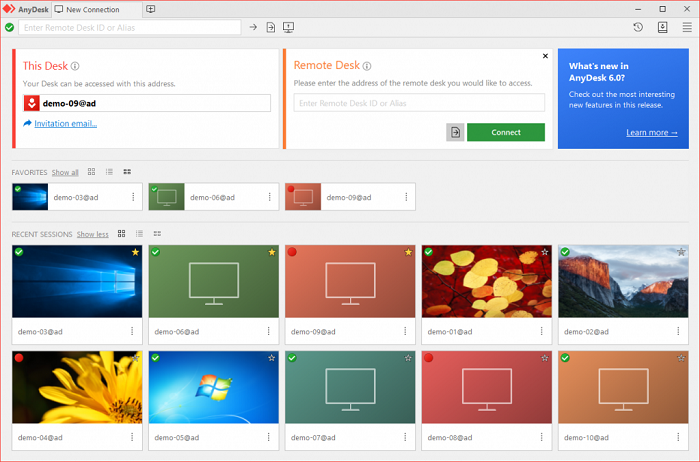This screenshot has height=462, width=700.
Task: Open options menu for recent demo-02@ad
Action: coord(678,331)
